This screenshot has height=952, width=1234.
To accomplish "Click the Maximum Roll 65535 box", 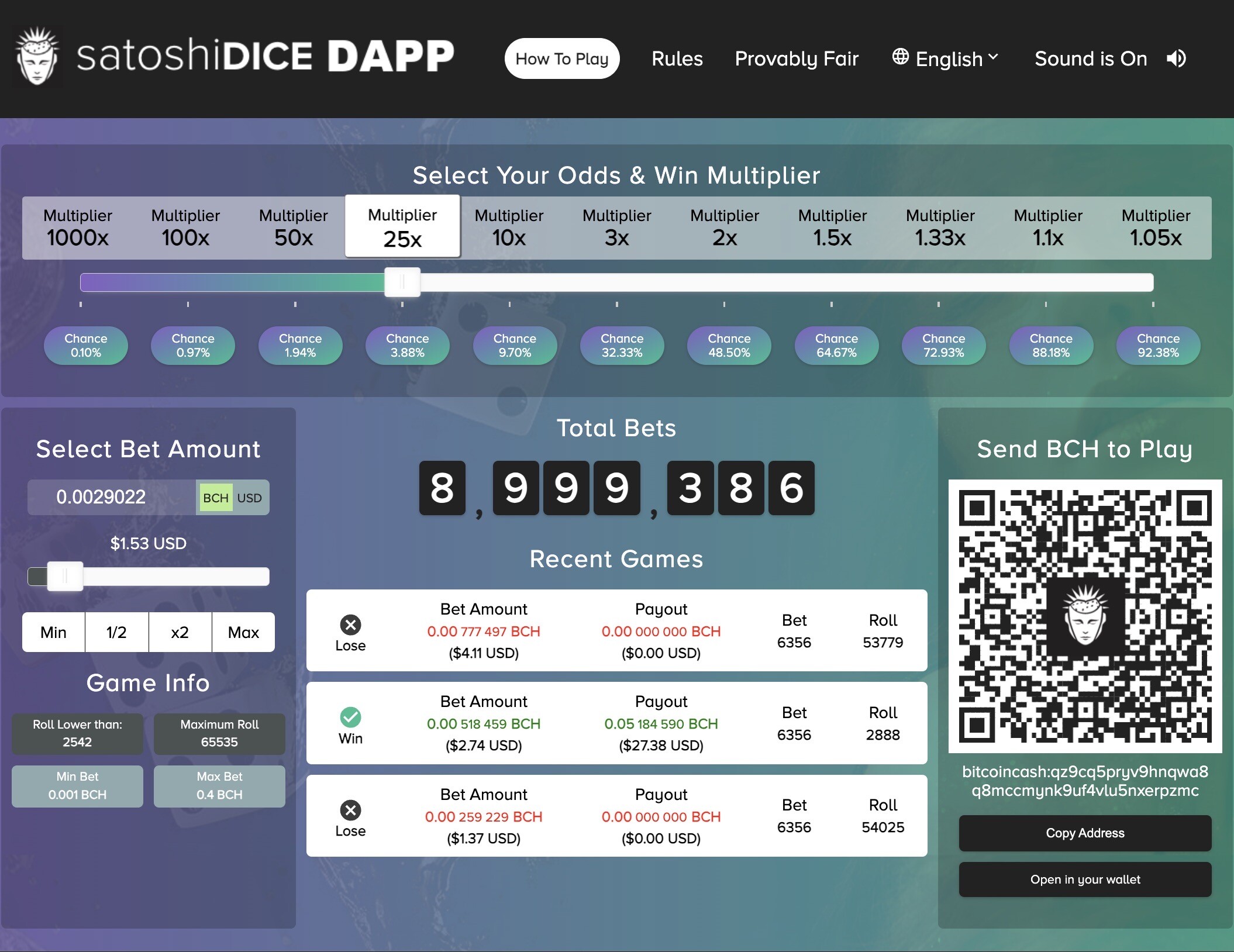I will [219, 734].
